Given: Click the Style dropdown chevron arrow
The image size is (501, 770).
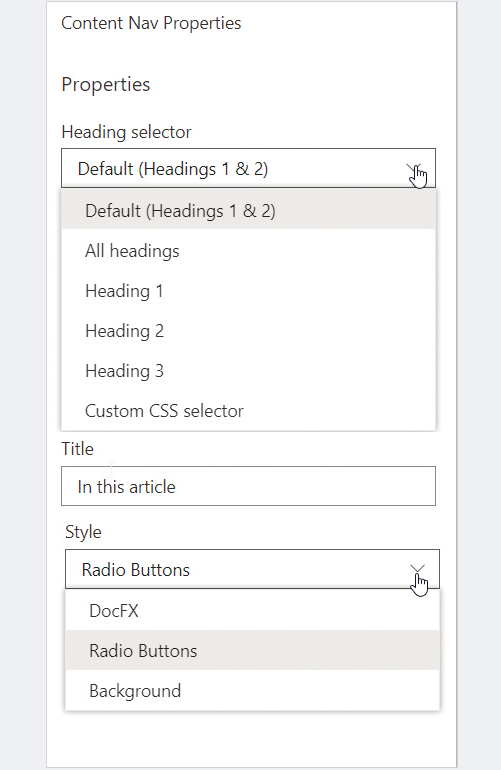Looking at the screenshot, I should (418, 569).
